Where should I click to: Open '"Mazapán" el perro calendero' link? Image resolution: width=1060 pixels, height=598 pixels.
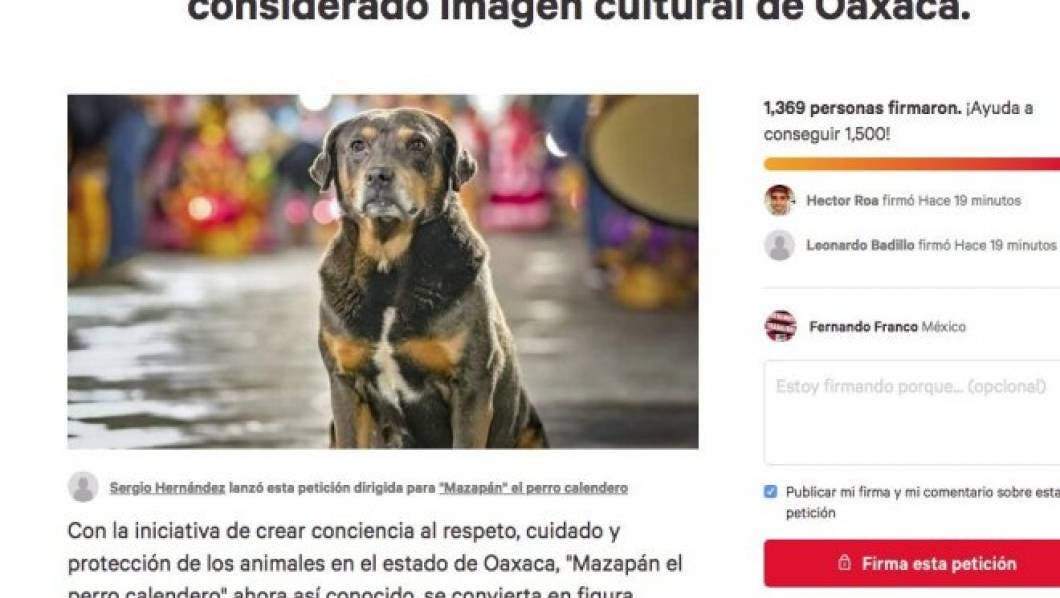[533, 488]
